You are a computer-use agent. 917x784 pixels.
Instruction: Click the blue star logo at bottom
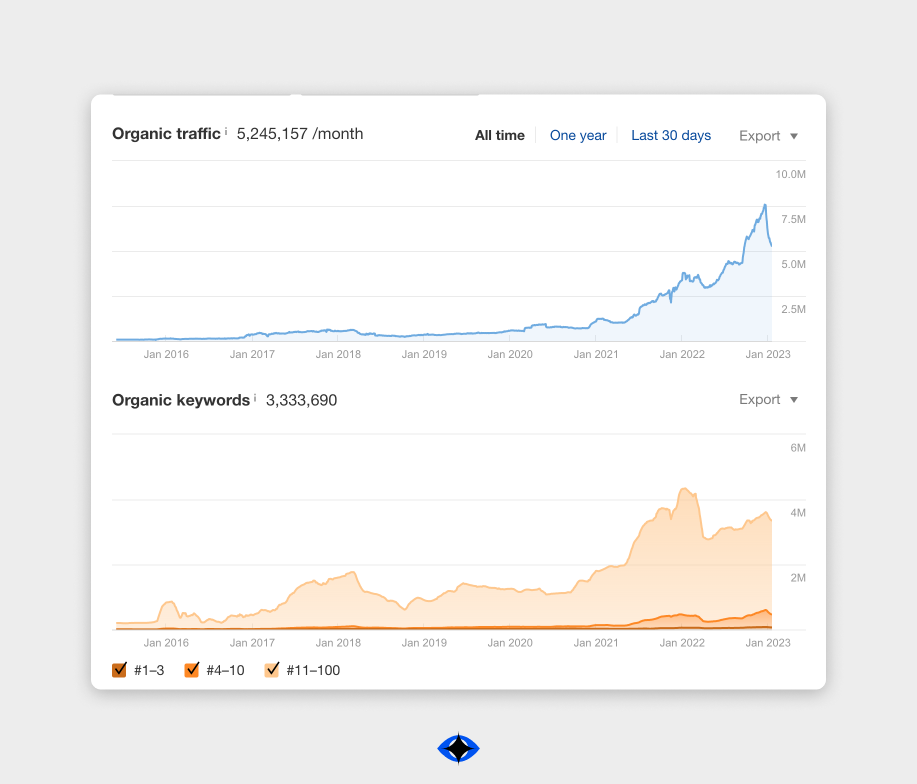458,748
